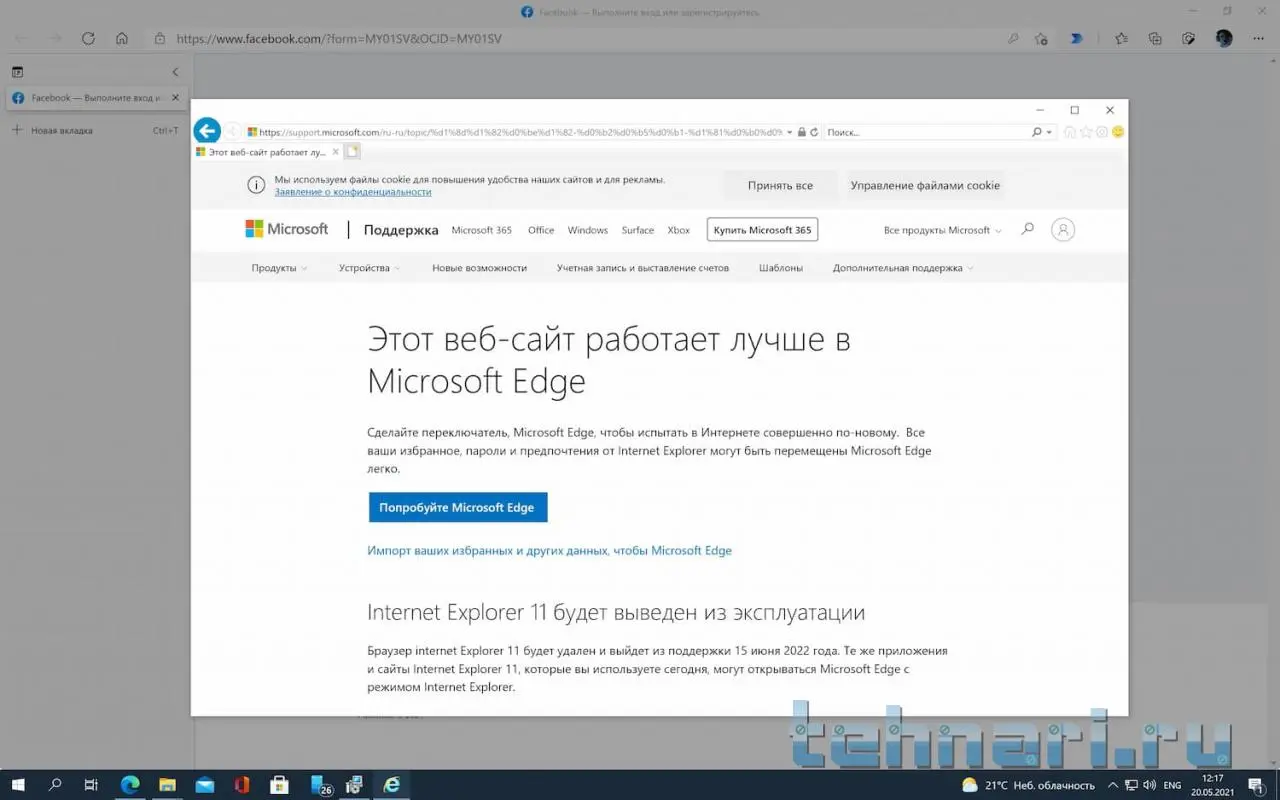Open File Explorer from the taskbar

coord(167,785)
